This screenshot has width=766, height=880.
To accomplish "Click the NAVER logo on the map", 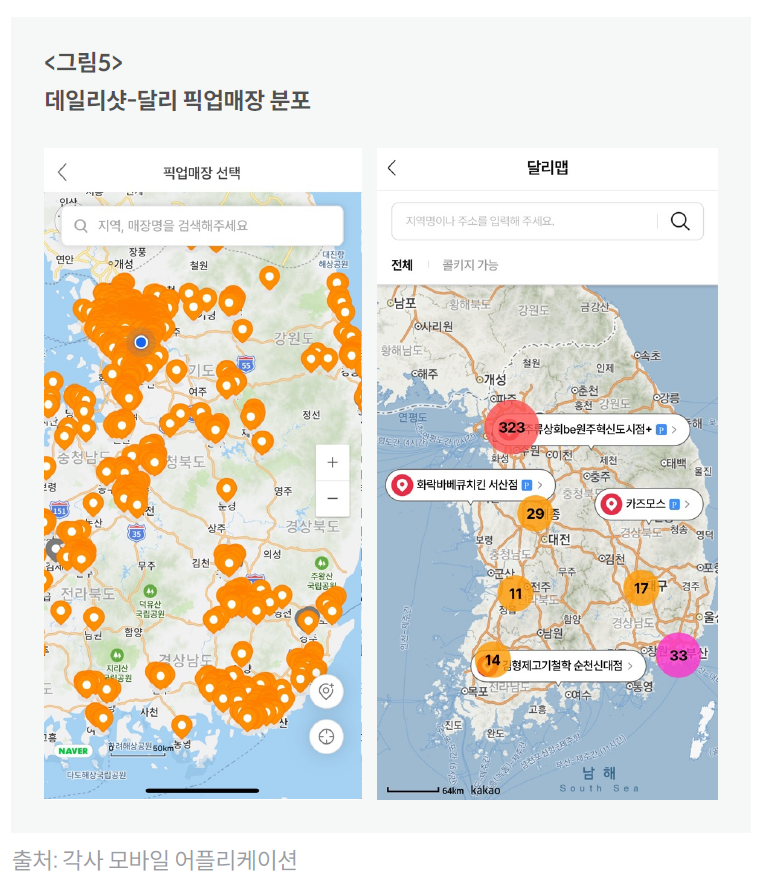I will 73,751.
